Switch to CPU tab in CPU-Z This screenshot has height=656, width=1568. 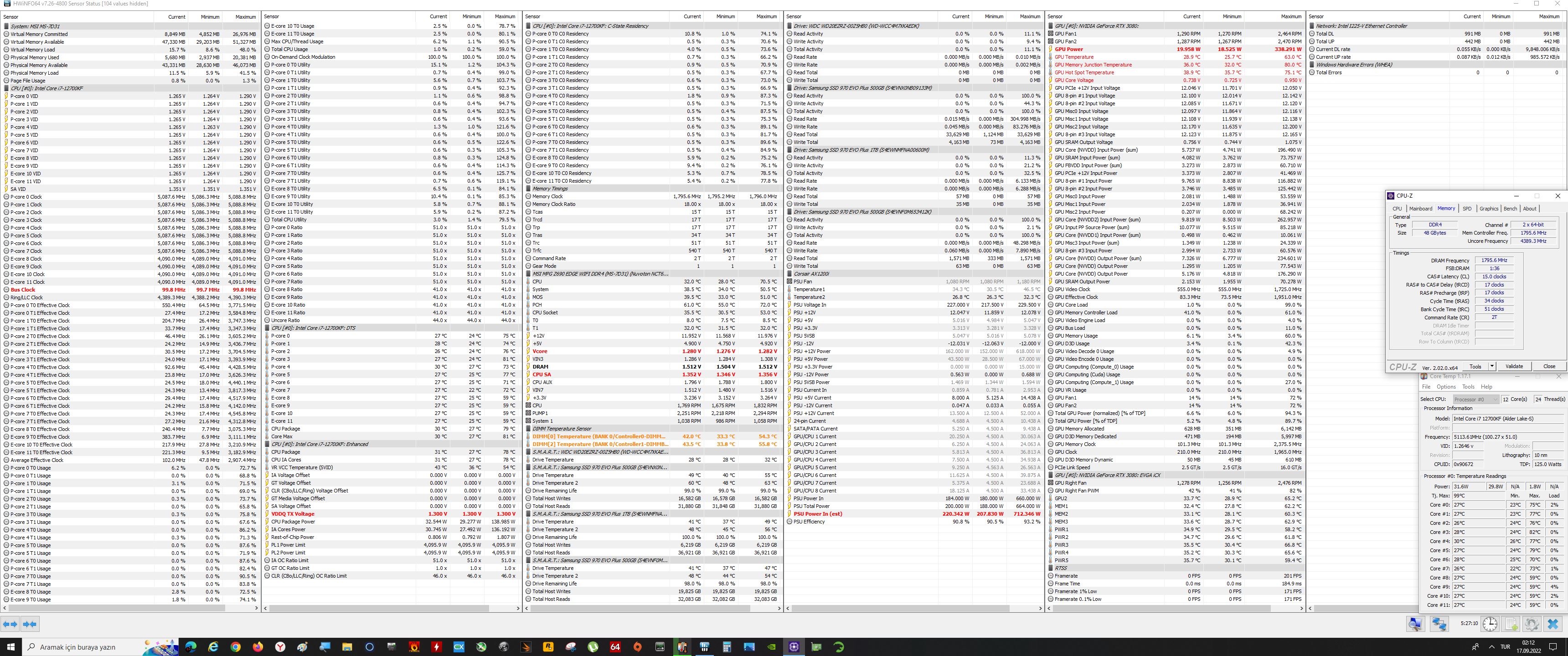tap(1397, 209)
